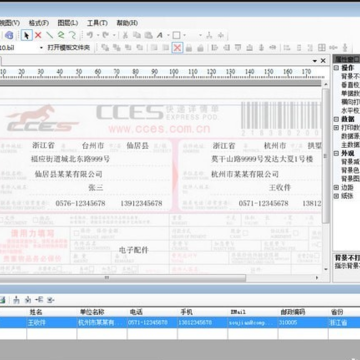Open the 帮助(H) menu

tap(127, 23)
